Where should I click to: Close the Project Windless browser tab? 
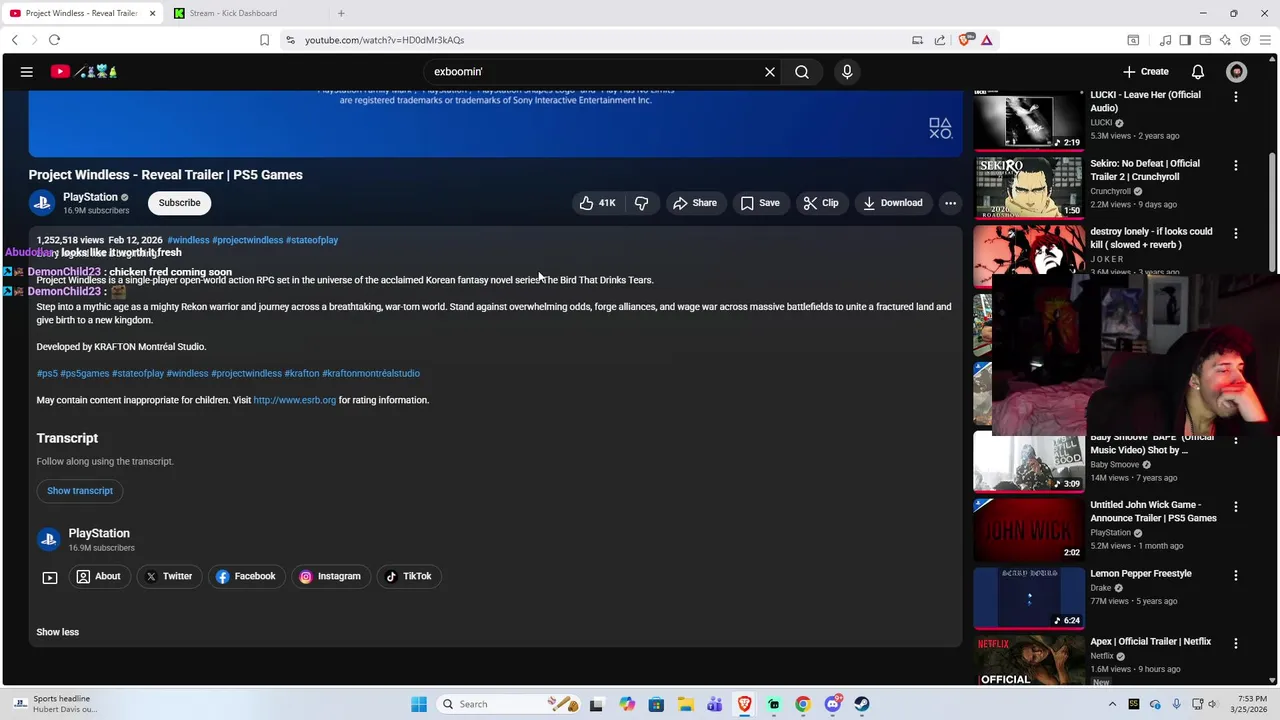pyautogui.click(x=152, y=13)
